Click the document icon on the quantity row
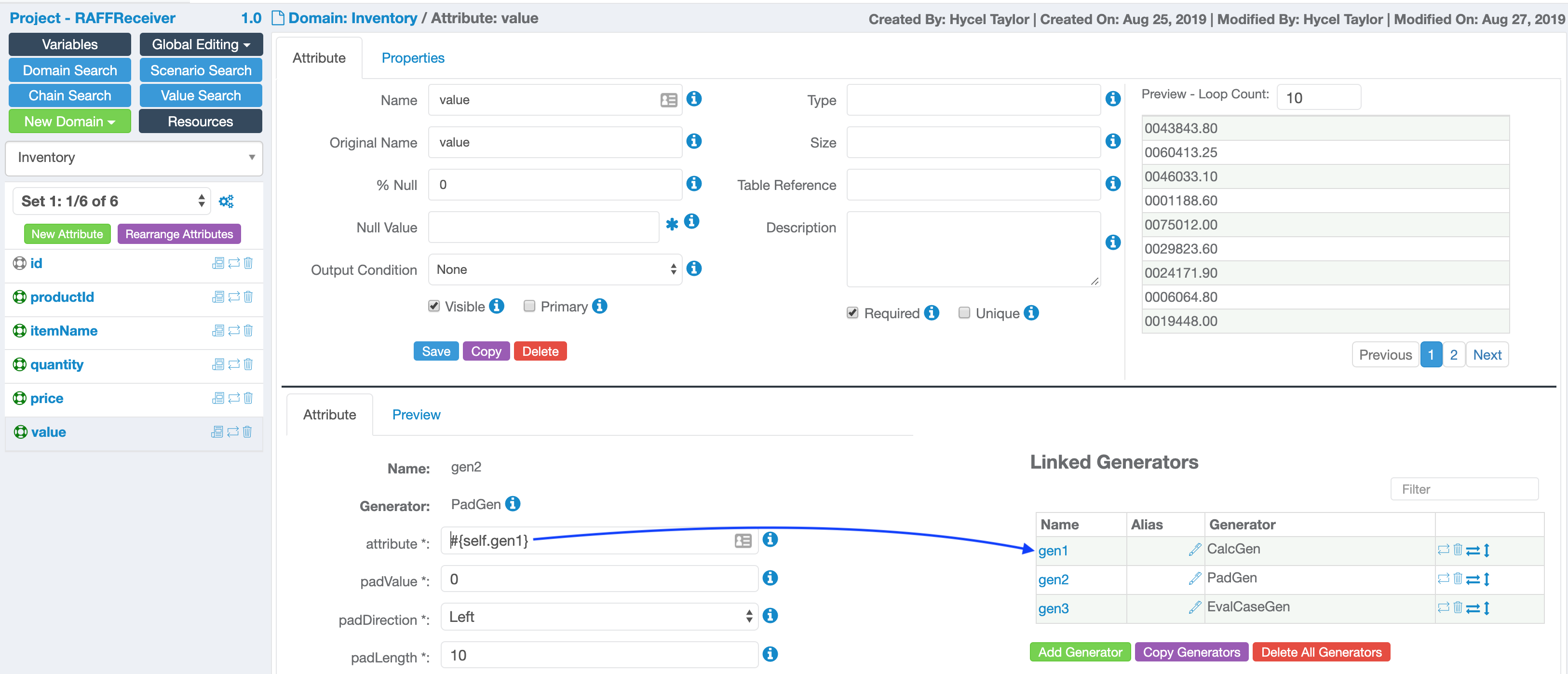Image resolution: width=1568 pixels, height=674 pixels. 217,364
